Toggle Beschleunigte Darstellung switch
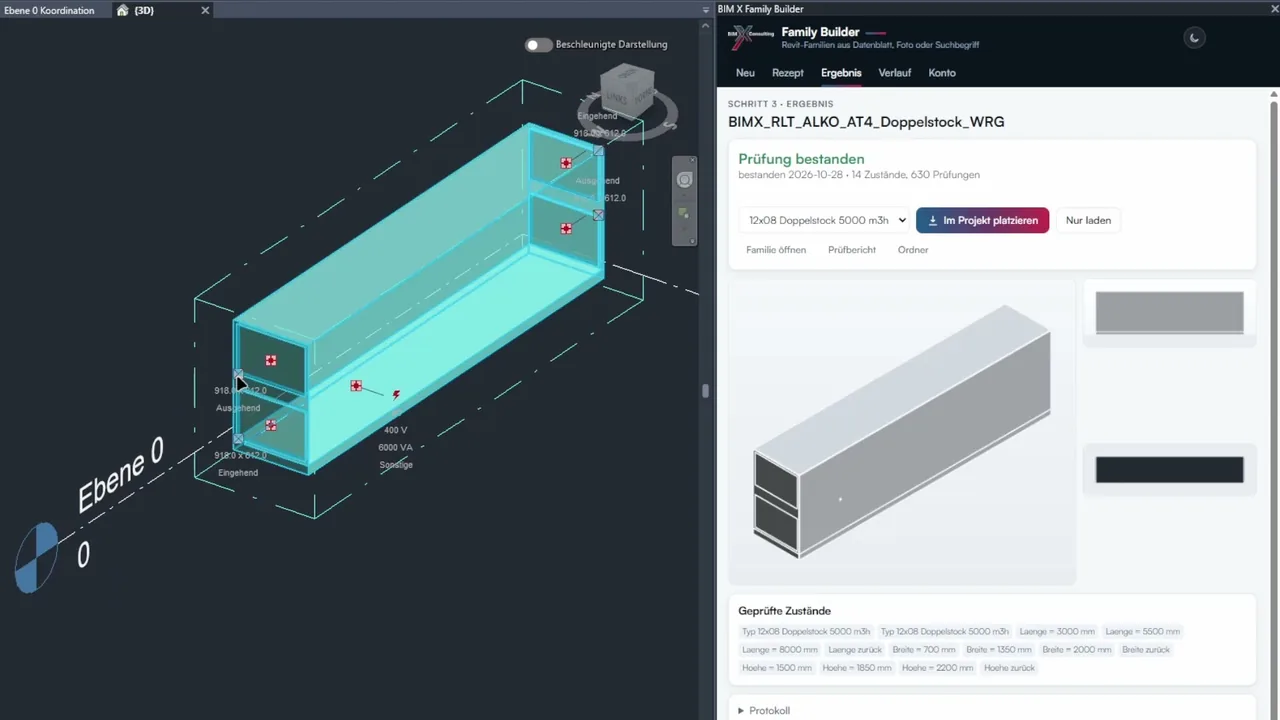Image resolution: width=1280 pixels, height=720 pixels. coord(539,44)
